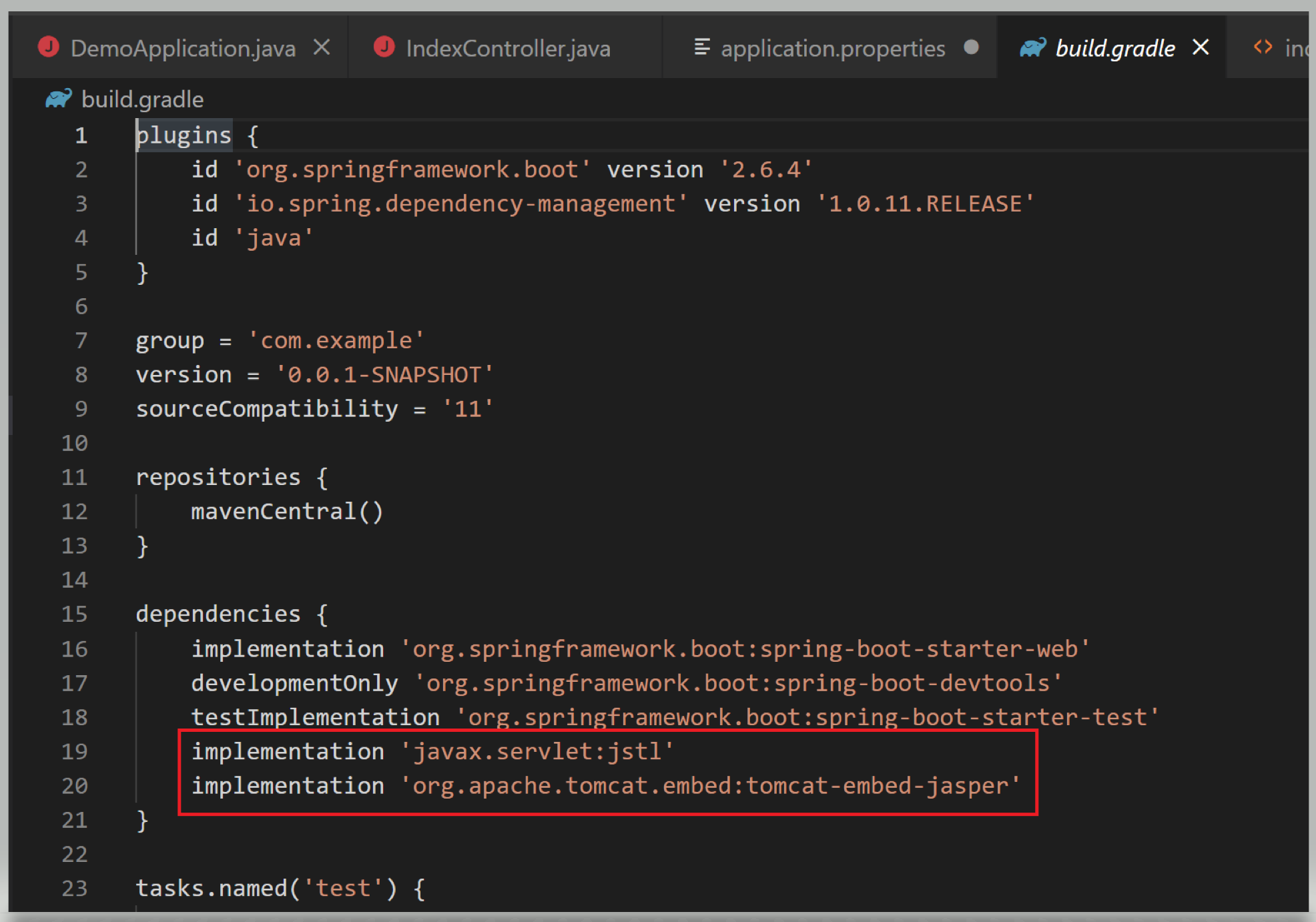Collapse the plugins block at line 1
Image resolution: width=1316 pixels, height=922 pixels.
point(112,135)
